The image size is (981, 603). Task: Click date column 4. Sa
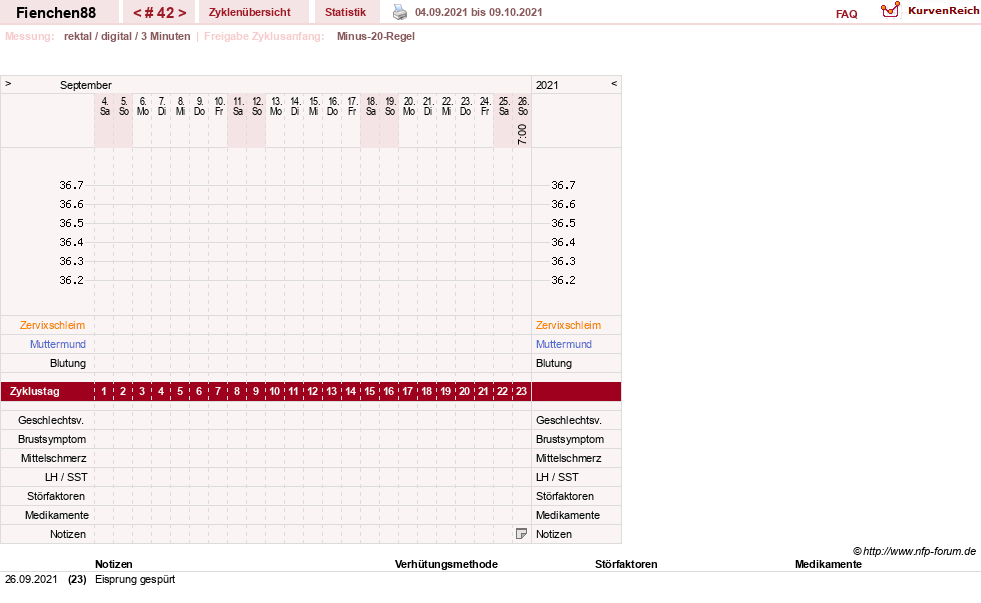point(104,106)
